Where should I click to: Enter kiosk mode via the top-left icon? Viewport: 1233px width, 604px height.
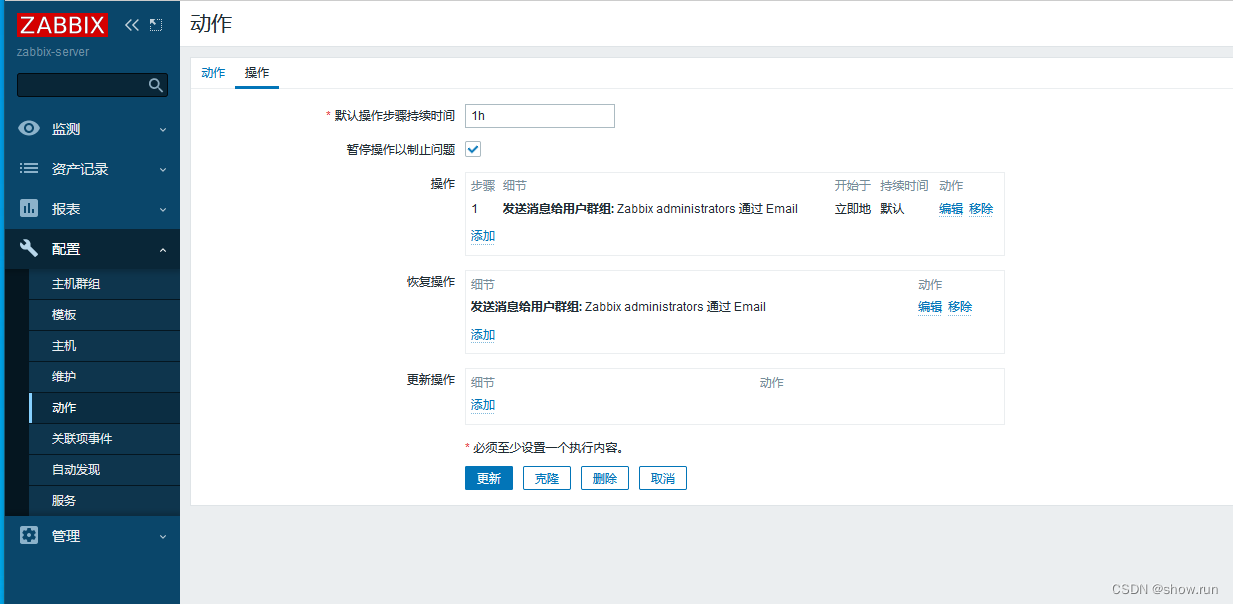tap(155, 24)
